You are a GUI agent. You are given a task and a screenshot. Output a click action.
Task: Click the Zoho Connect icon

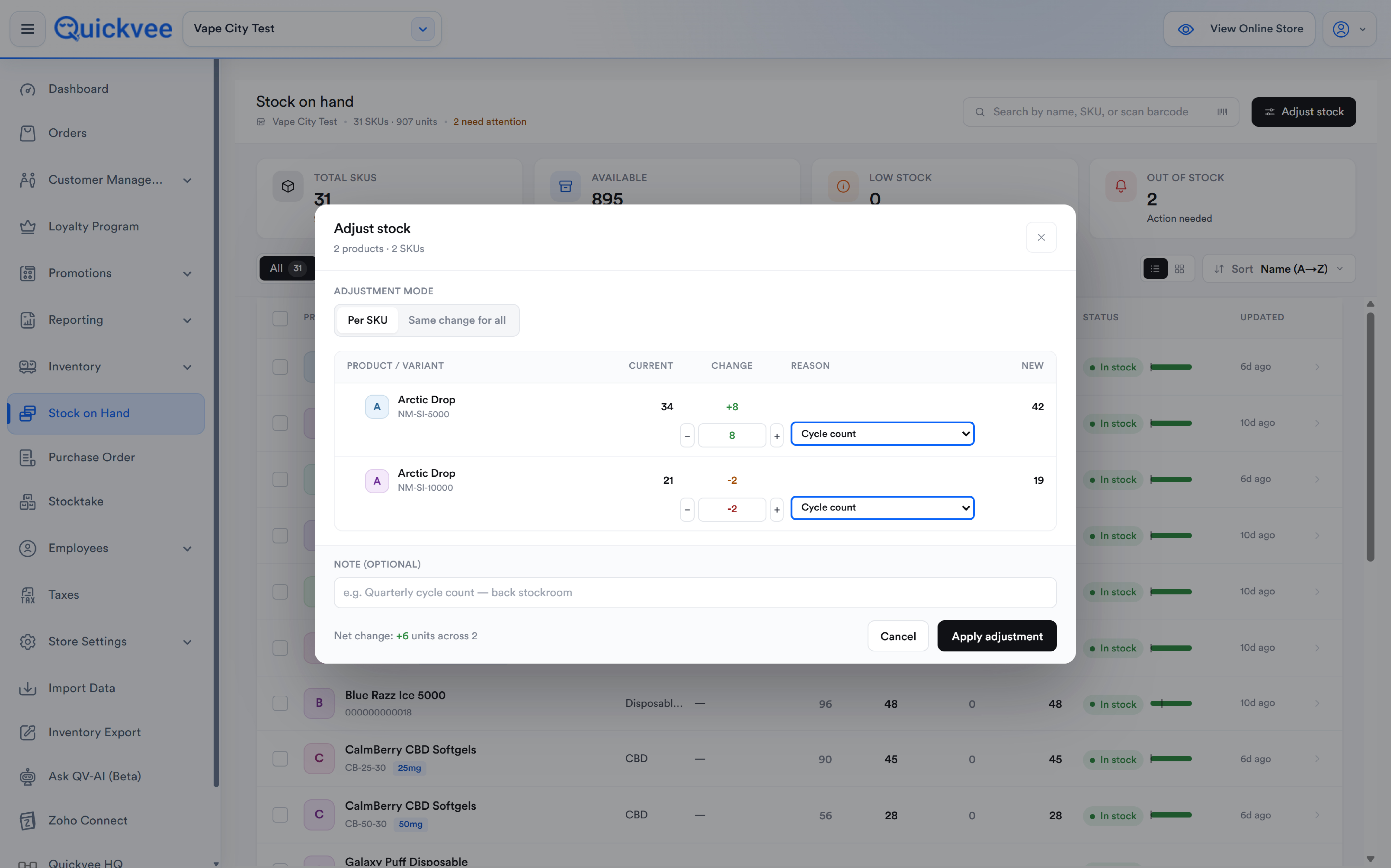[x=27, y=821]
